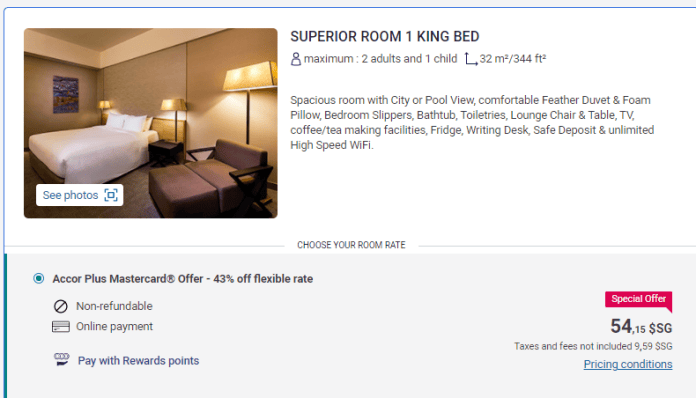Image resolution: width=696 pixels, height=398 pixels.
Task: Click the Rewards points coins icon
Action: pos(62,359)
